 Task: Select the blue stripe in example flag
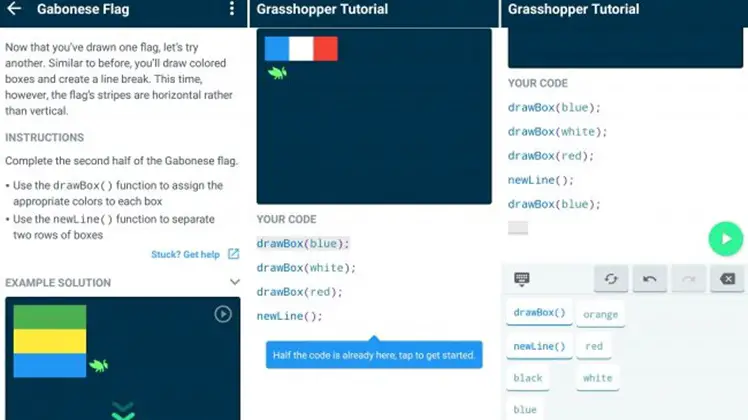pos(50,366)
